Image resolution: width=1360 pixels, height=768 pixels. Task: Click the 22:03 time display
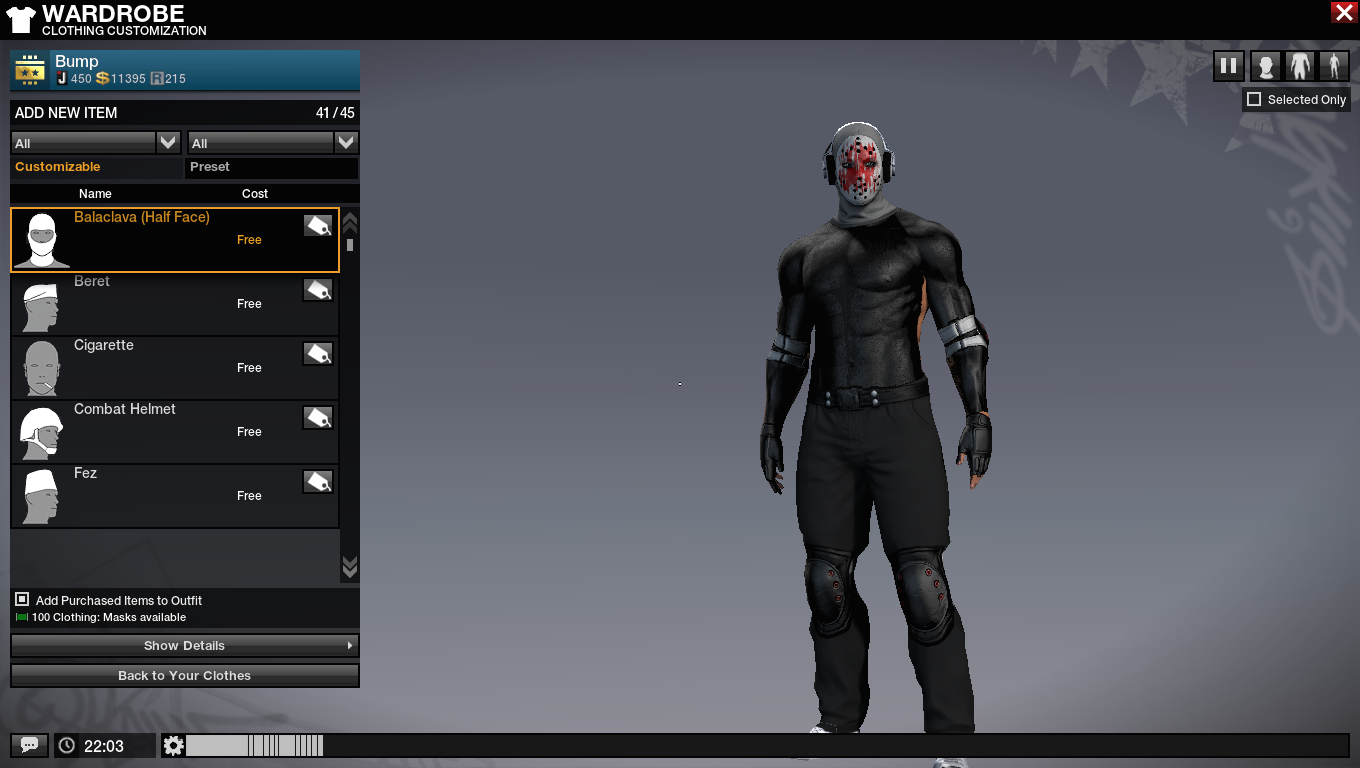[104, 746]
